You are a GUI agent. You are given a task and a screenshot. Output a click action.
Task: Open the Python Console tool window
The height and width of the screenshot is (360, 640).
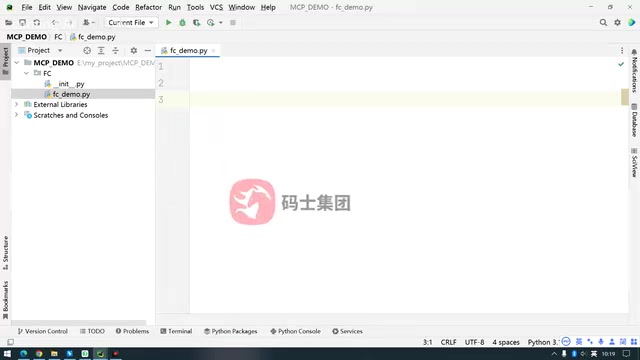(x=296, y=331)
